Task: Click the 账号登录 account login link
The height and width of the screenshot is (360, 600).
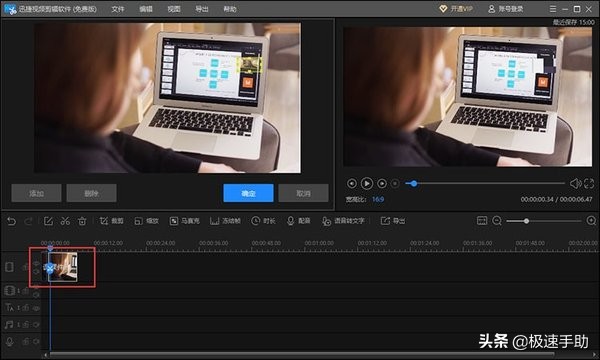Action: (x=505, y=9)
